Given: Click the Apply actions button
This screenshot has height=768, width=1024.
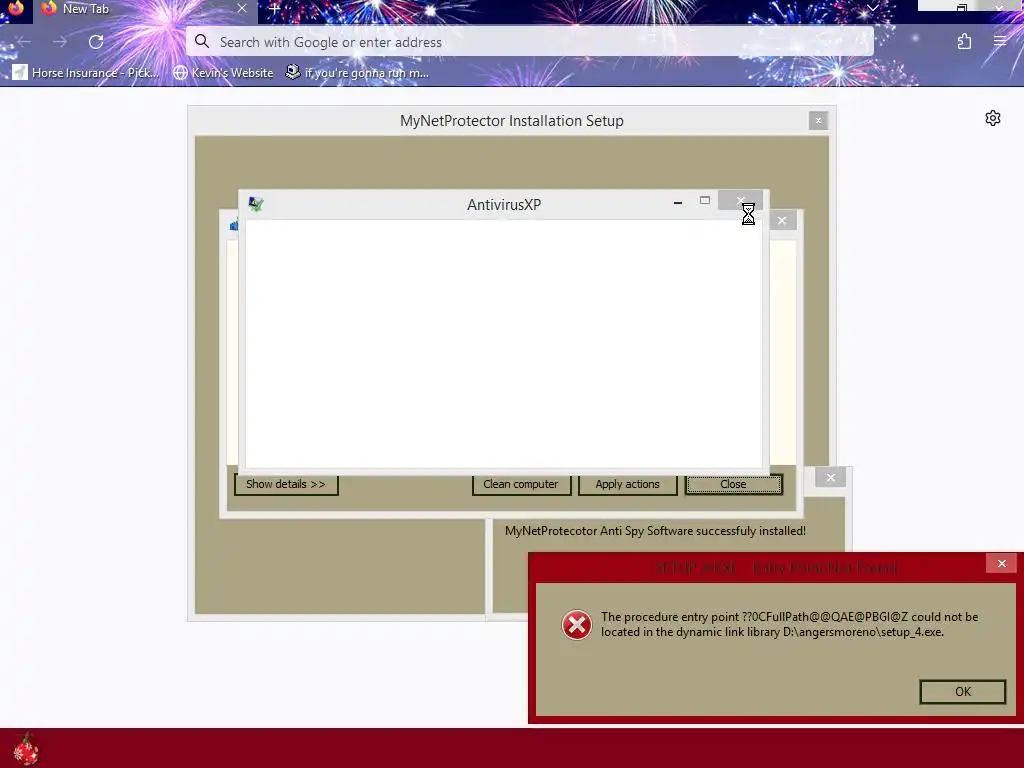Looking at the screenshot, I should tap(628, 484).
